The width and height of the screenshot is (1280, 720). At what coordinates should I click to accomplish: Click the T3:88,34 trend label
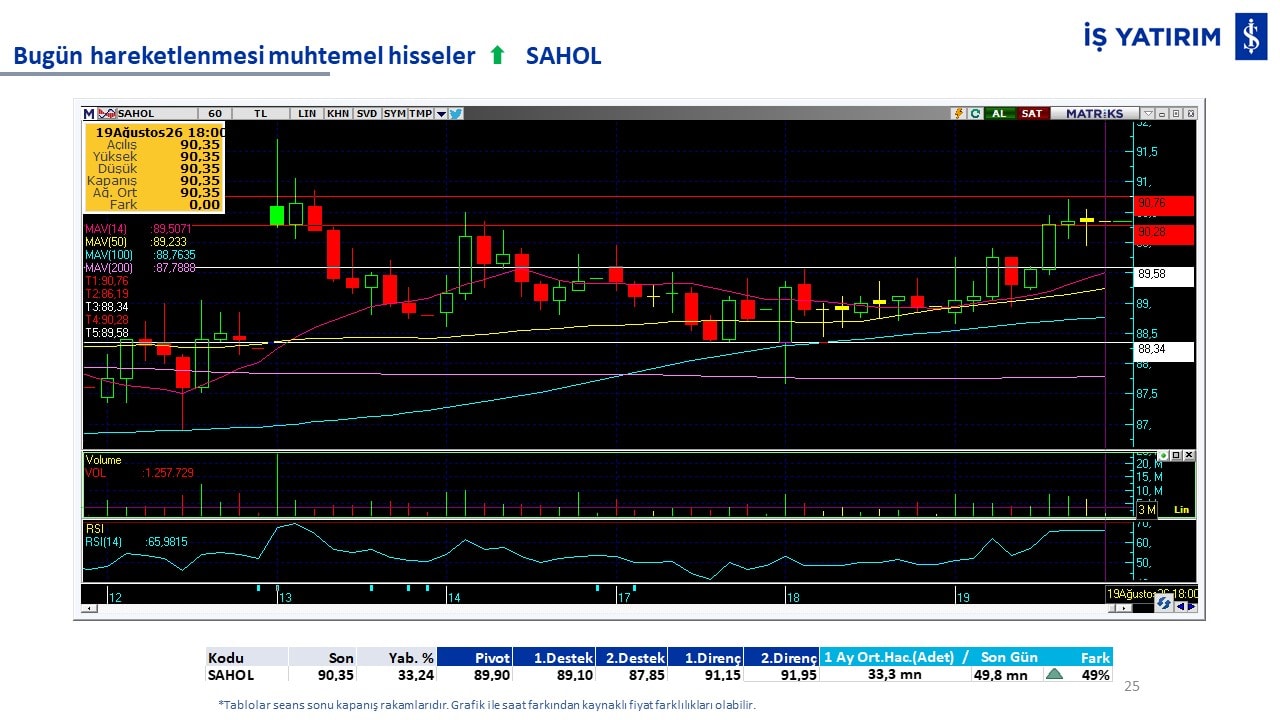tap(106, 306)
